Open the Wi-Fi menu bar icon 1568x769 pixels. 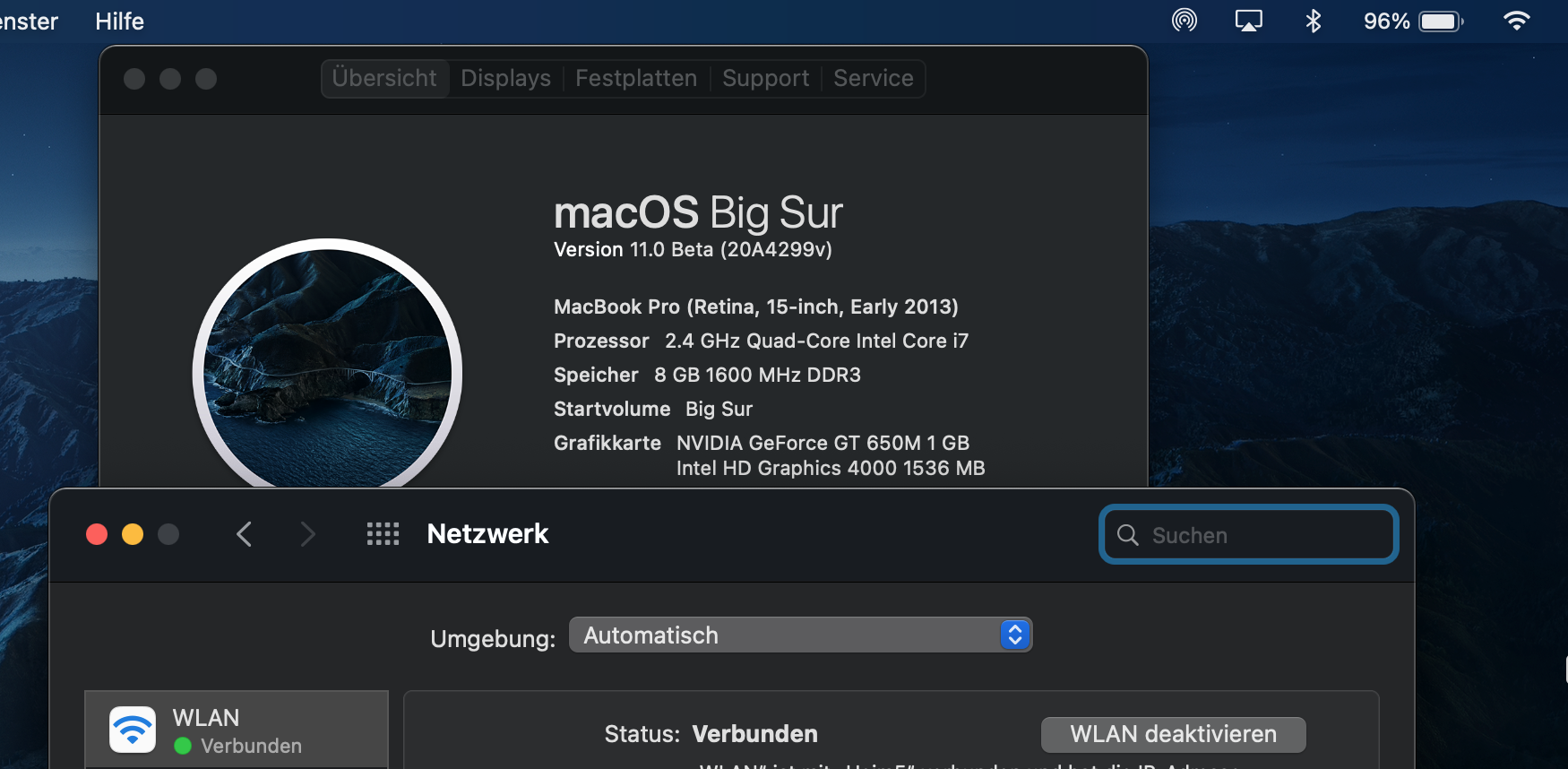1516,21
